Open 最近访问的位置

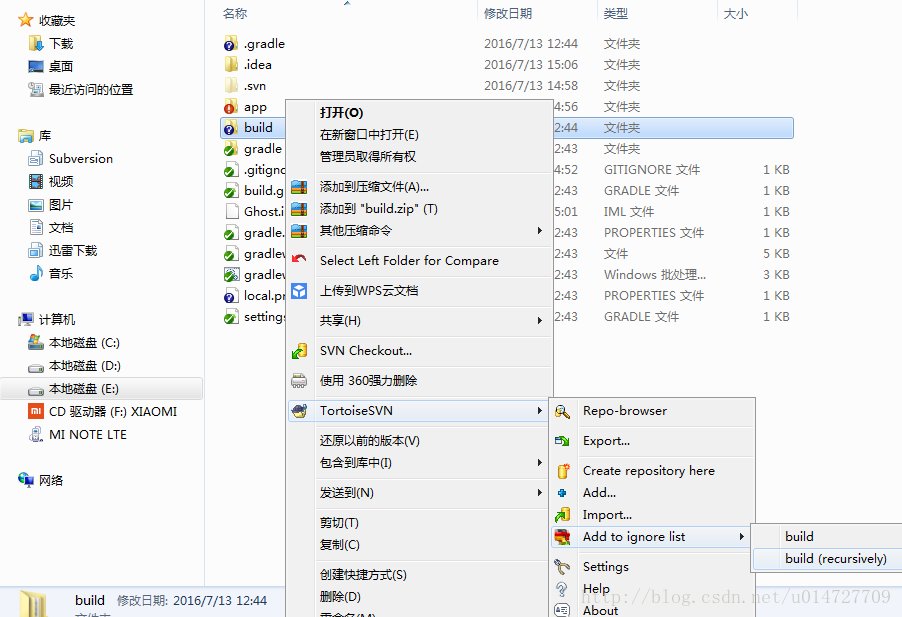91,90
